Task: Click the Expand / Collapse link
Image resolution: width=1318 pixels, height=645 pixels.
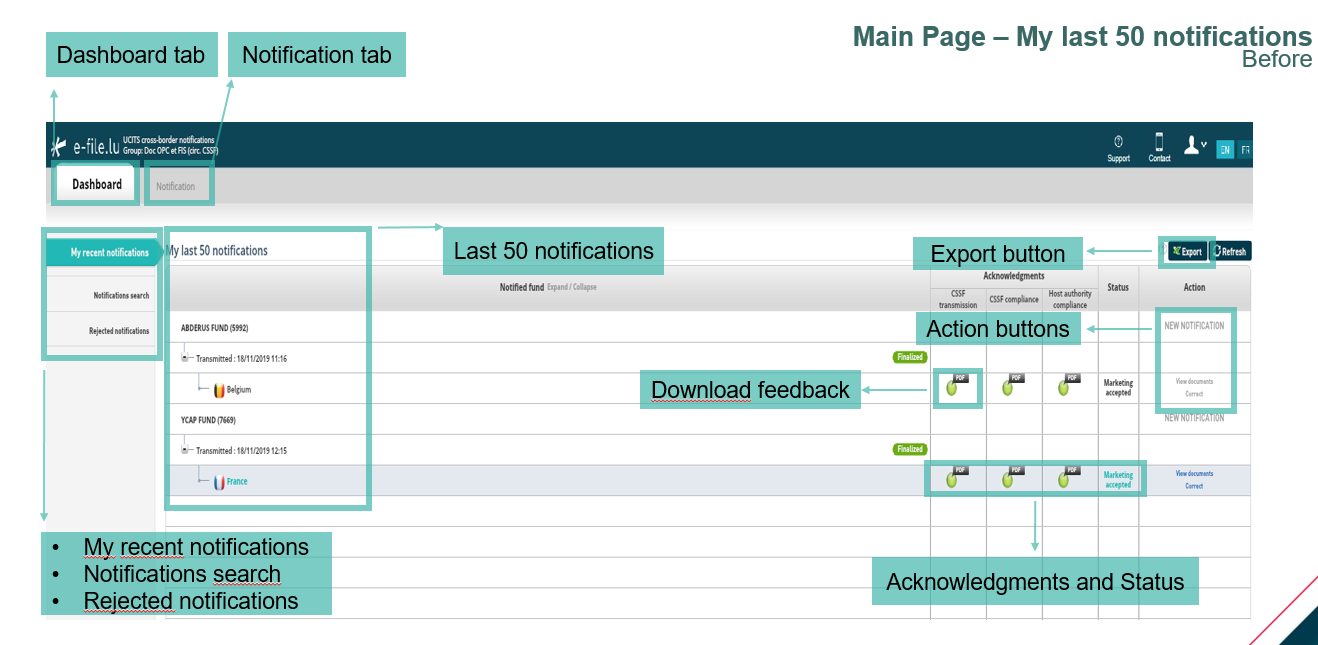Action: click(572, 287)
